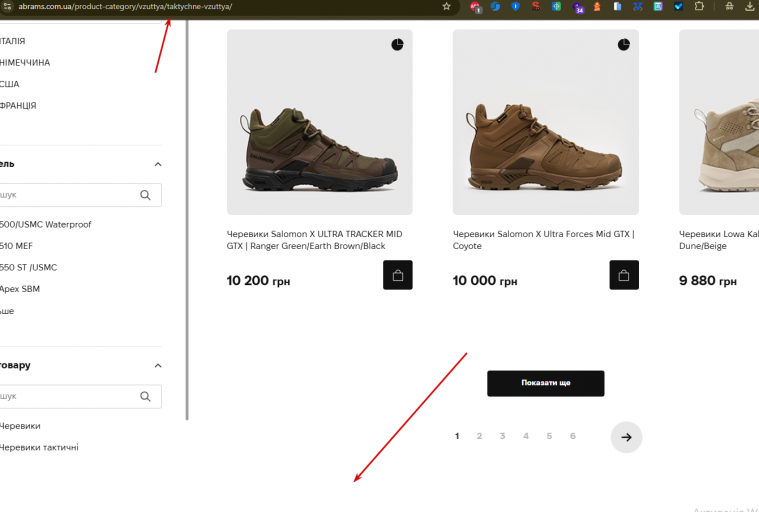The width and height of the screenshot is (759, 512).
Task: Select model 500/USMC Waterproof filter
Action: (x=46, y=225)
